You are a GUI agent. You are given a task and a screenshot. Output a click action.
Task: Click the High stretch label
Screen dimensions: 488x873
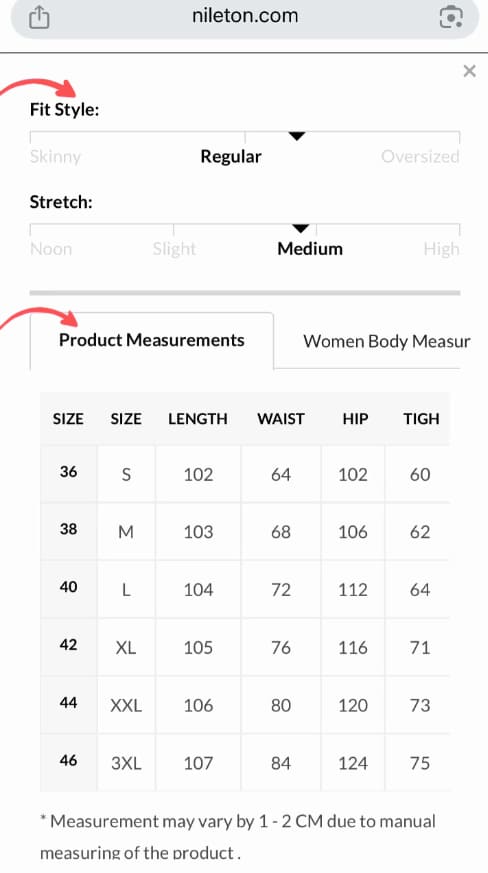click(x=441, y=249)
